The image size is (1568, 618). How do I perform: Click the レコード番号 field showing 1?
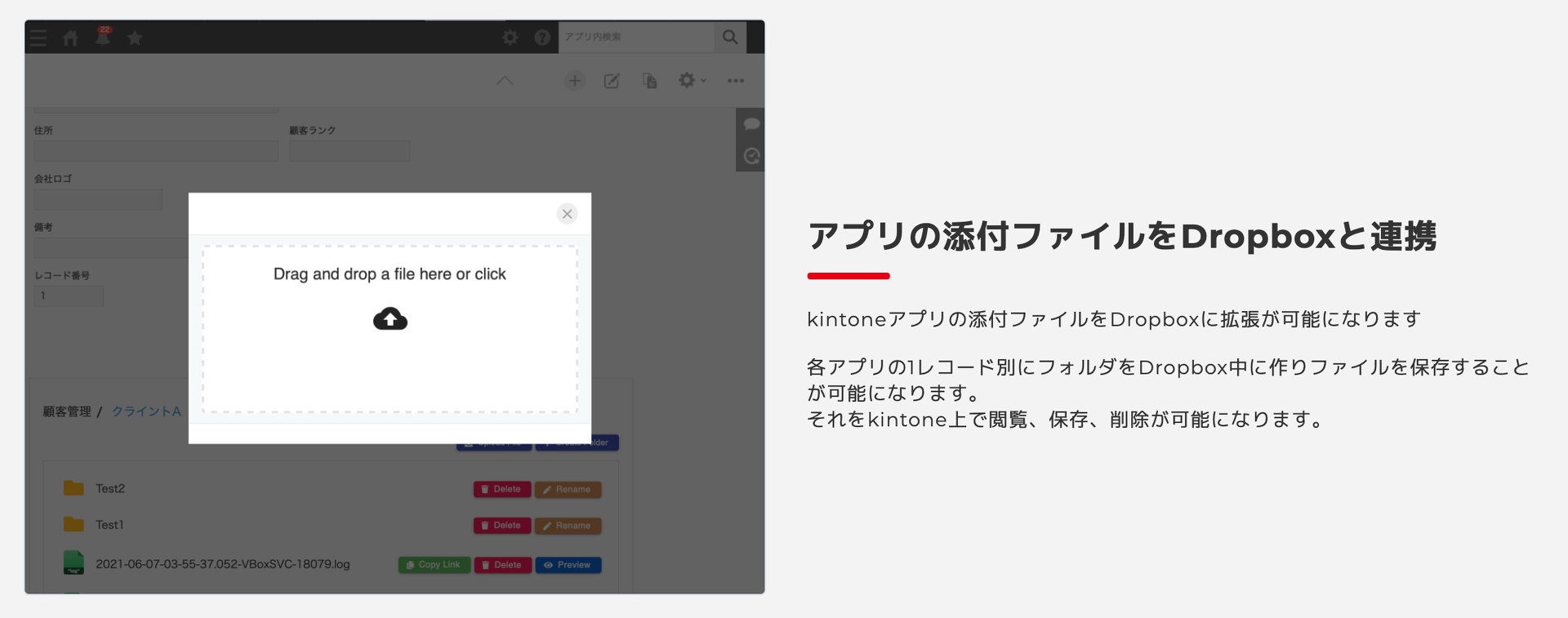(x=69, y=296)
